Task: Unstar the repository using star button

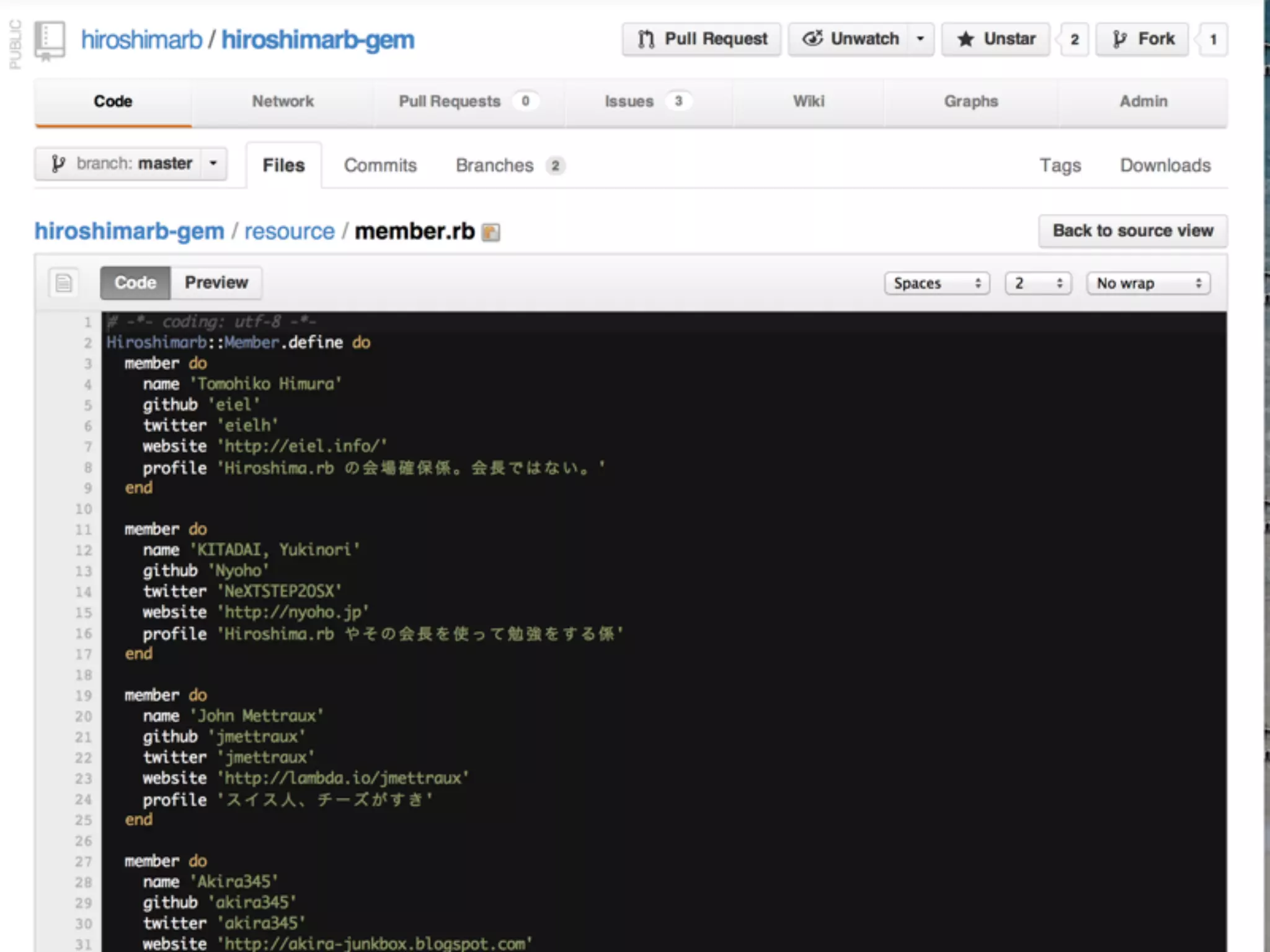Action: tap(996, 39)
